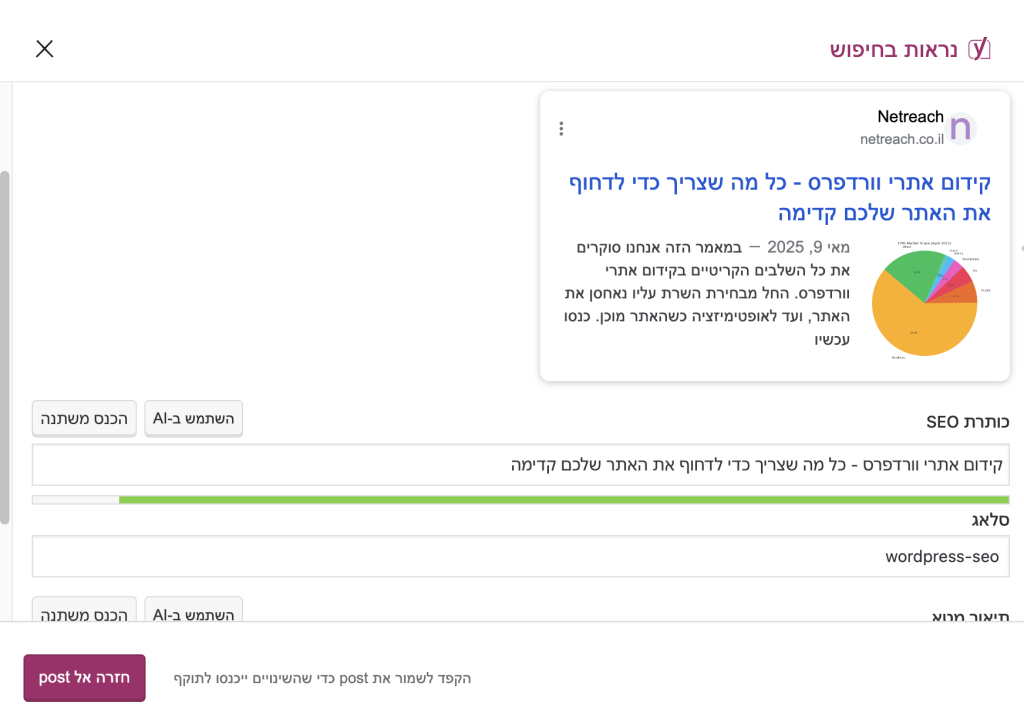Close the search appearance modal with X
The width and height of the screenshot is (1024, 726).
44,49
